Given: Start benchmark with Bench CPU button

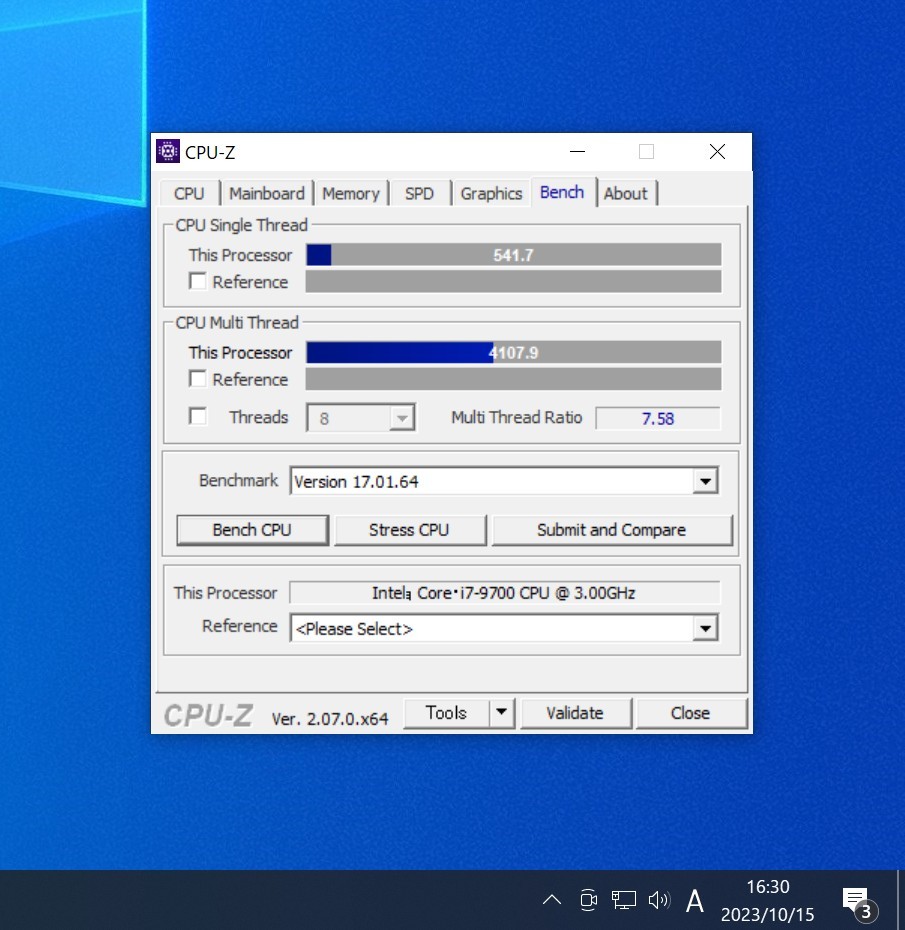Looking at the screenshot, I should click(x=252, y=530).
